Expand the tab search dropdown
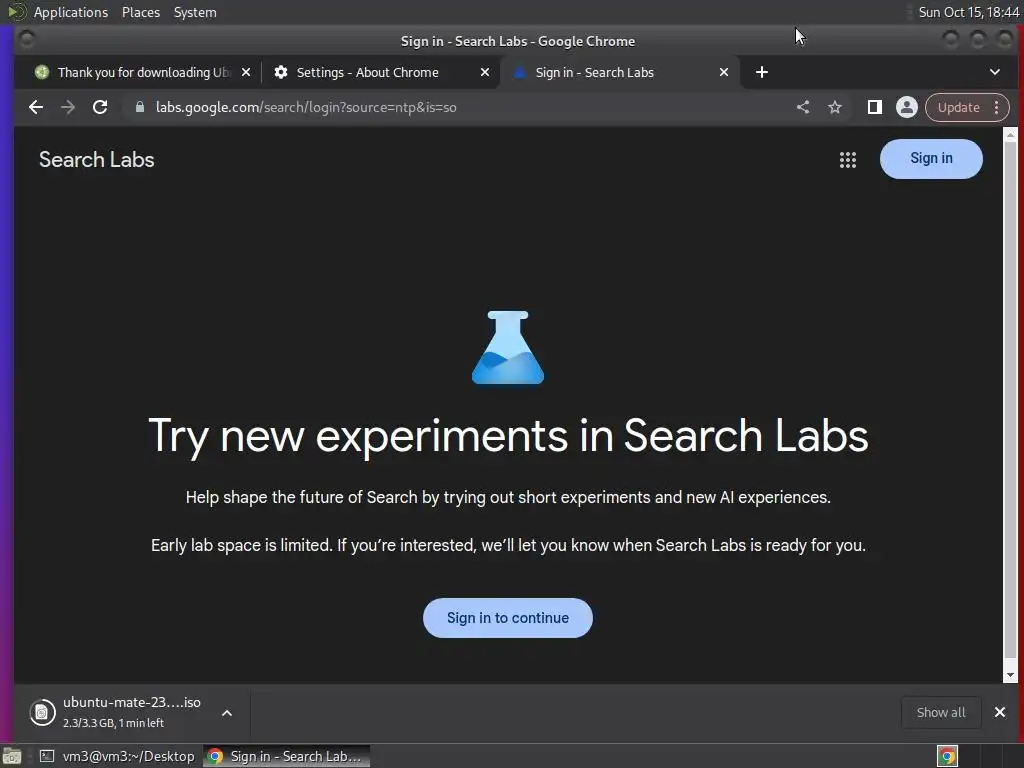 coord(995,72)
